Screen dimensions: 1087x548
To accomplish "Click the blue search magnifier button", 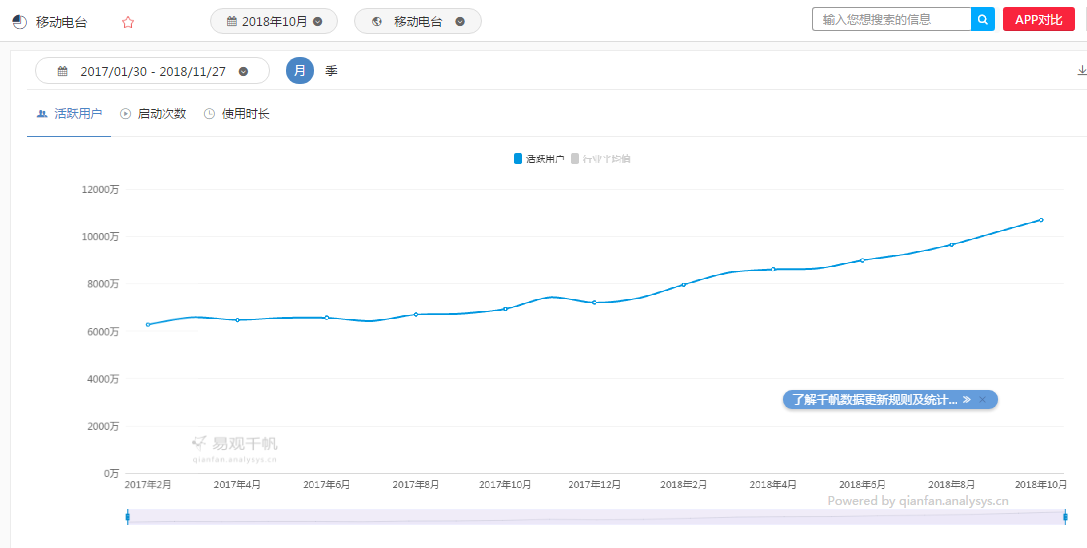I will coord(982,19).
